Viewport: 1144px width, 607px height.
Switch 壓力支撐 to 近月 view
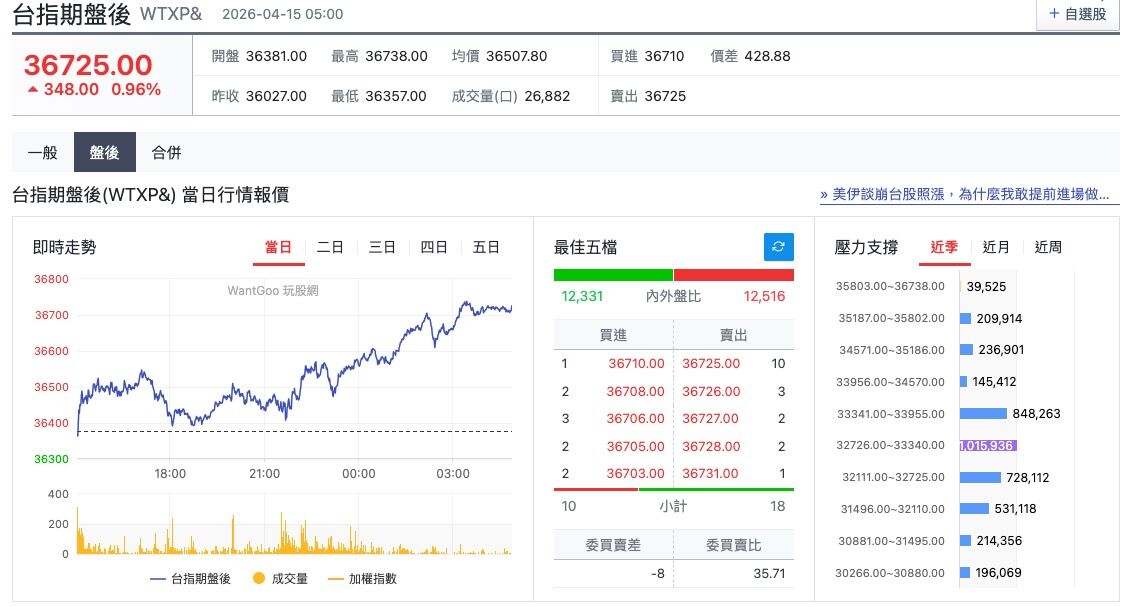(996, 246)
